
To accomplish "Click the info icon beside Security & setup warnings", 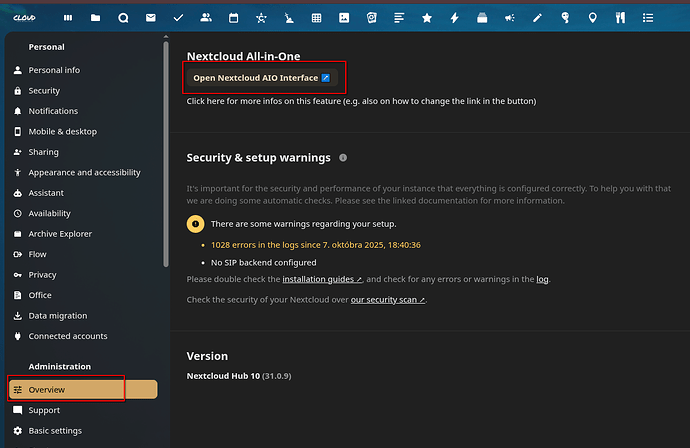I will click(x=343, y=158).
